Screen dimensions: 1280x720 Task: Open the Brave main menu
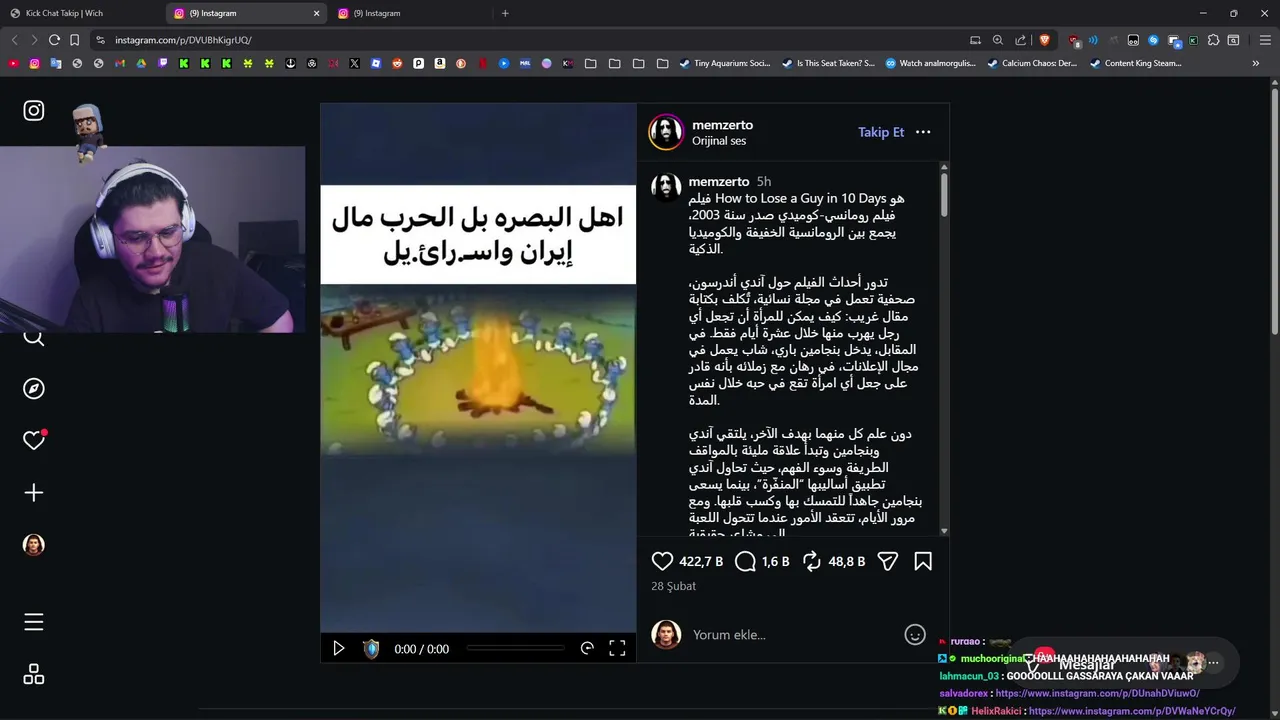(1265, 40)
